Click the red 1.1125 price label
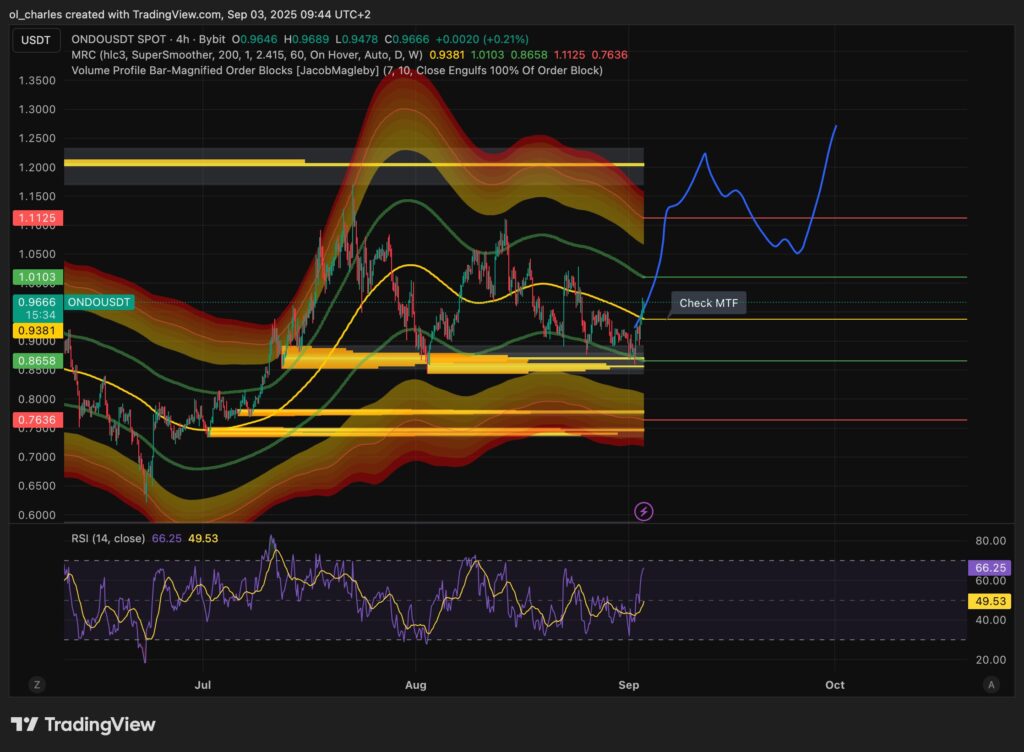 click(36, 217)
